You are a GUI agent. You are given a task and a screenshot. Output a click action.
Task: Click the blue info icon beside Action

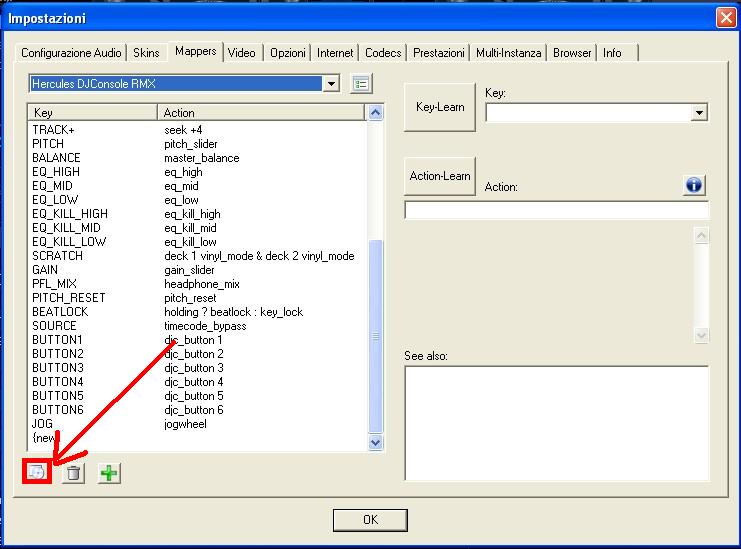(694, 185)
